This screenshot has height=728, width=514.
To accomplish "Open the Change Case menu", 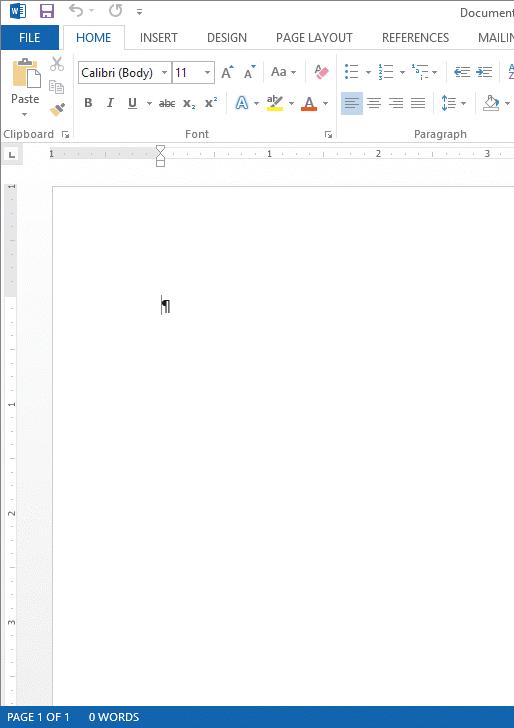I will click(x=283, y=72).
